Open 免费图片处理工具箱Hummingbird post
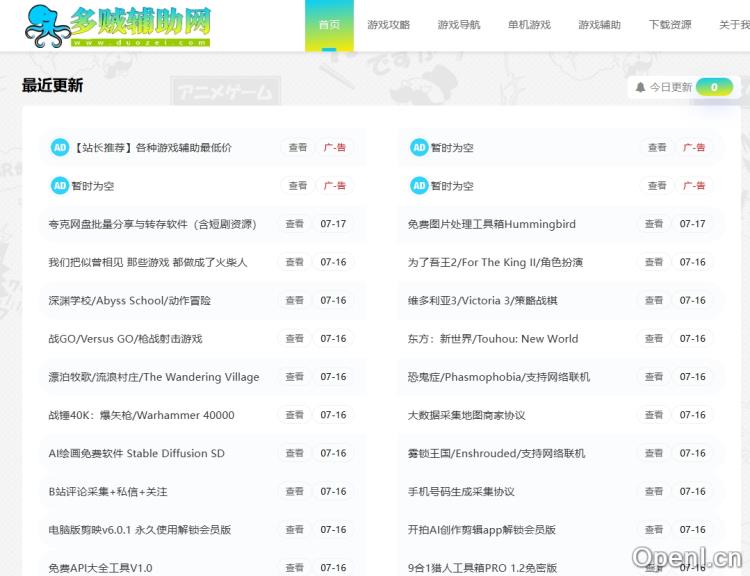Image resolution: width=750 pixels, height=576 pixels. click(491, 224)
